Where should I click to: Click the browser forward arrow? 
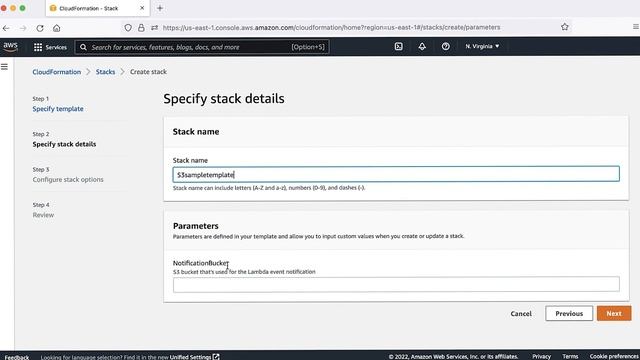[x=23, y=28]
